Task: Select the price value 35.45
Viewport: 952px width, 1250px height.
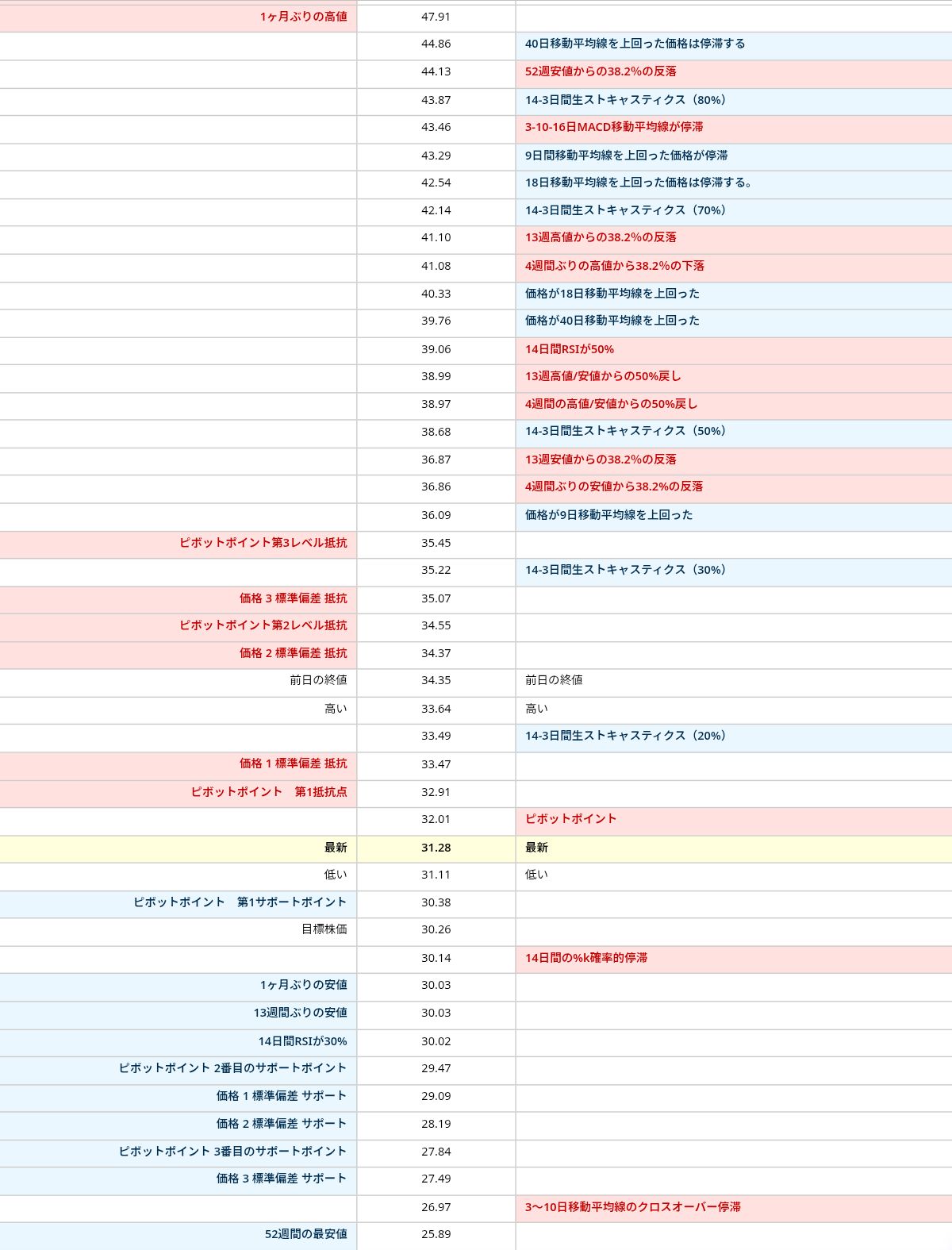Action: tap(436, 543)
